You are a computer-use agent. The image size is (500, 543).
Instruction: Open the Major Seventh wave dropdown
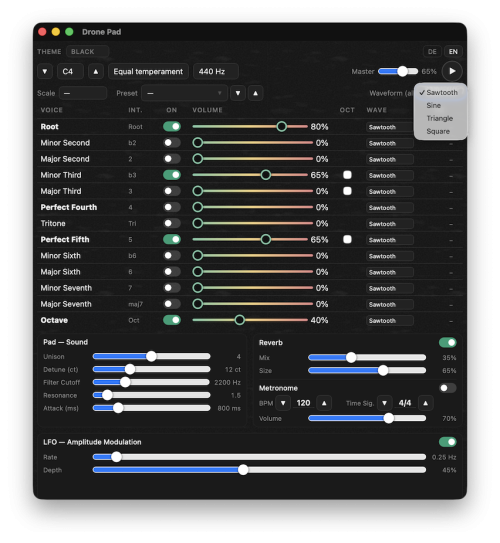390,304
